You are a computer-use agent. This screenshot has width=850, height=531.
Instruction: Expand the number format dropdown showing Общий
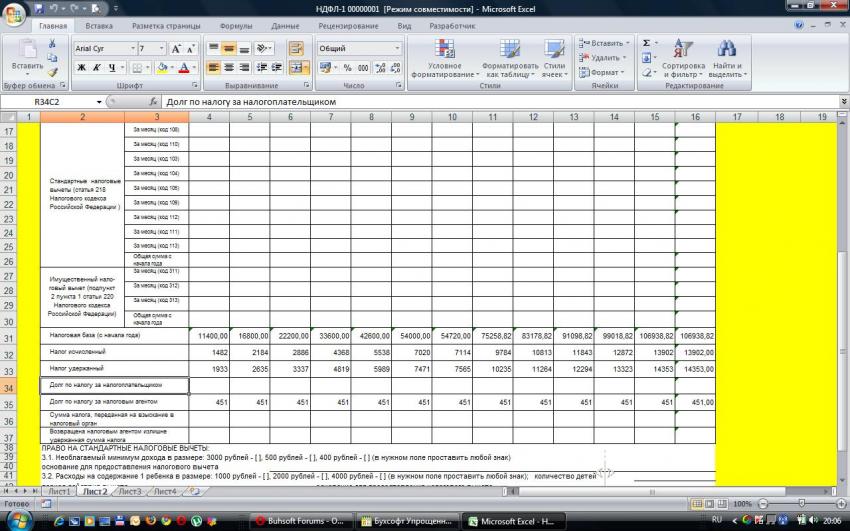(x=397, y=48)
